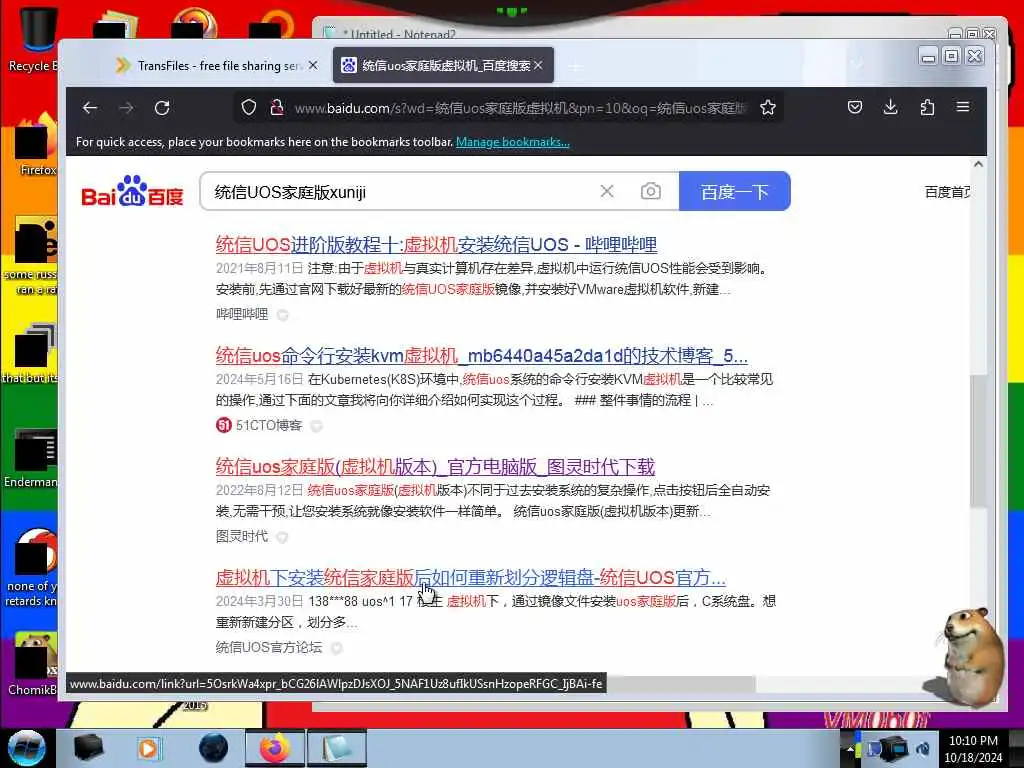Click the 统信UOS官方论坛 source label
The width and height of the screenshot is (1024, 768).
click(269, 647)
